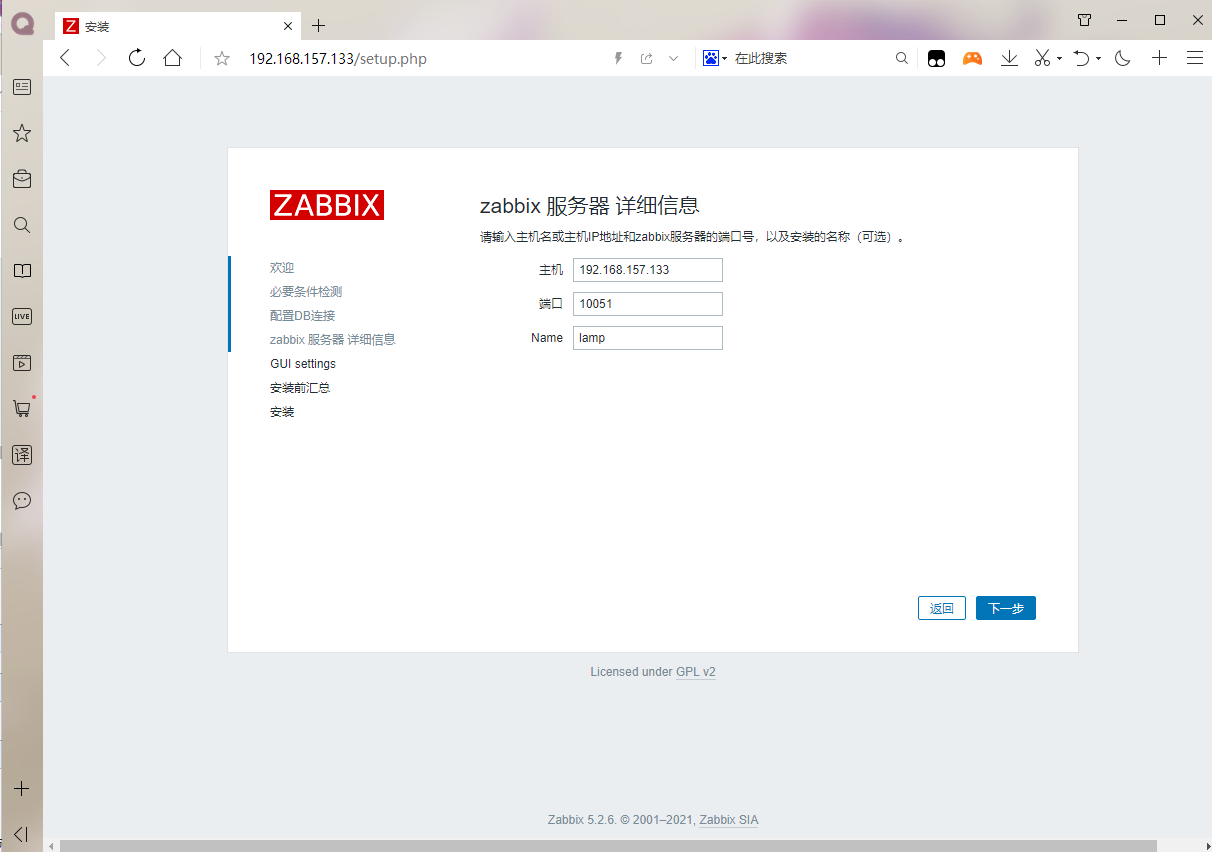Open a new tab with the plus button
The image size is (1212, 852).
point(319,25)
